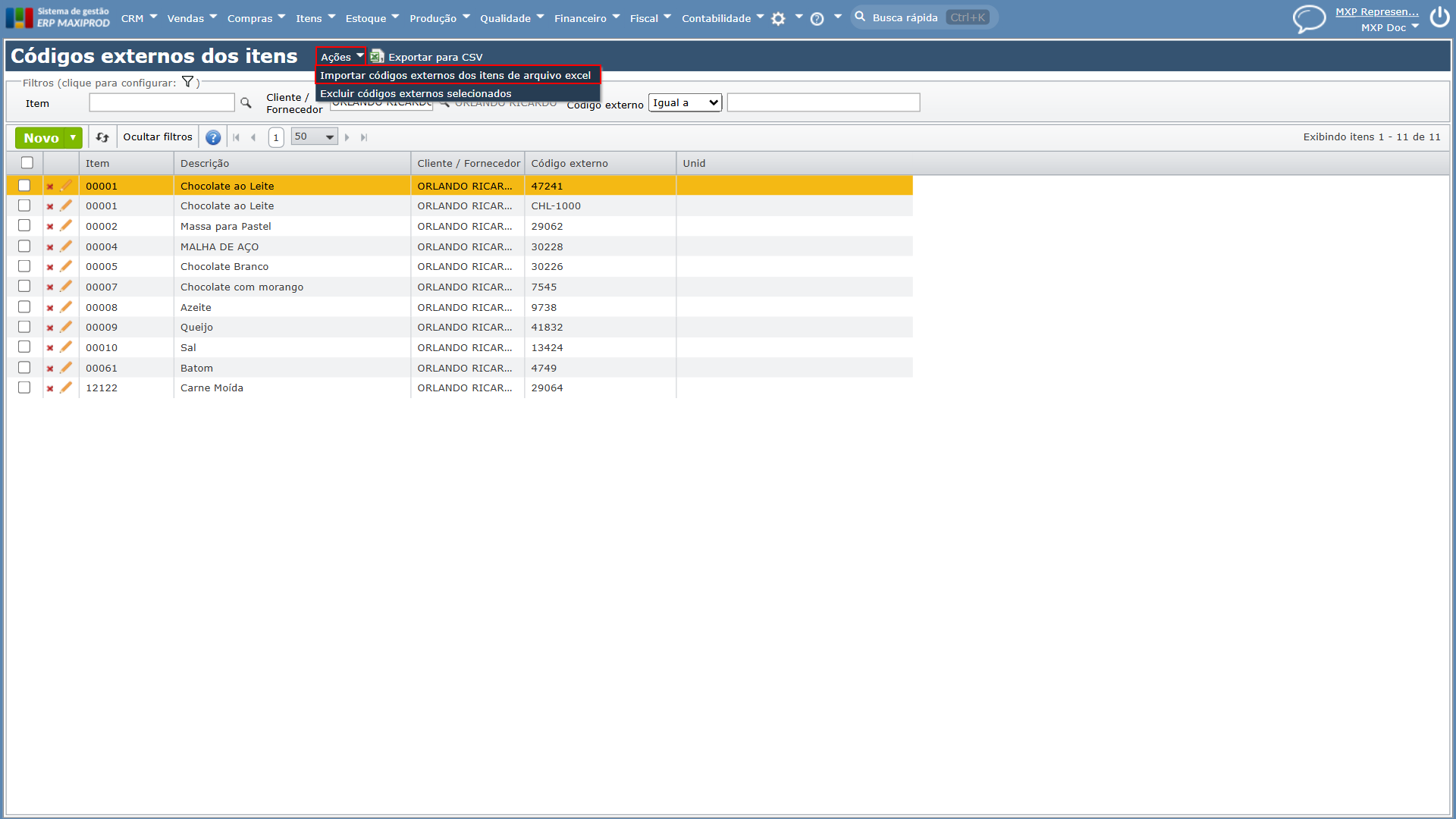Open the Ações dropdown menu

tap(341, 57)
